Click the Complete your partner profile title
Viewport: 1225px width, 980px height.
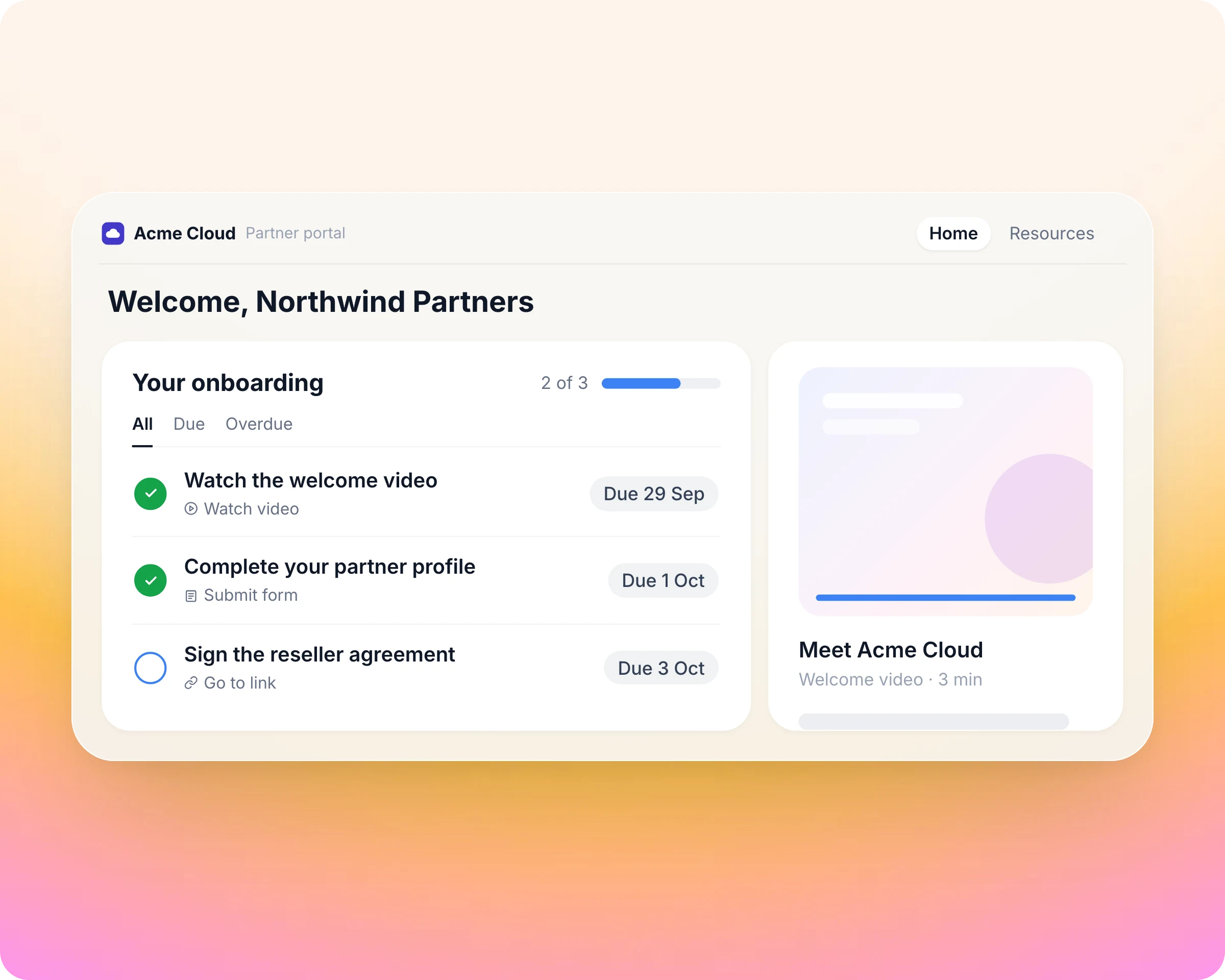tap(330, 567)
